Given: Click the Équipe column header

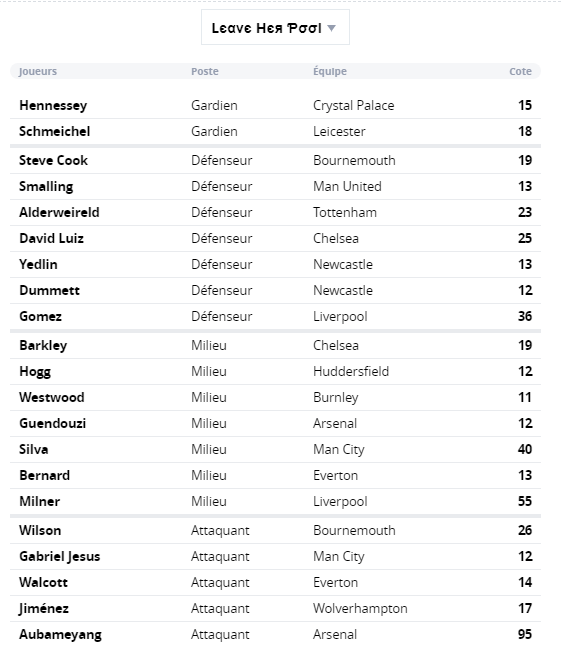Looking at the screenshot, I should tap(330, 71).
